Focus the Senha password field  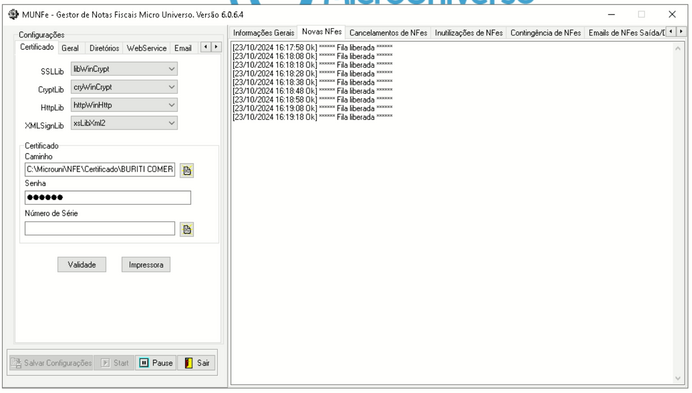[108, 197]
